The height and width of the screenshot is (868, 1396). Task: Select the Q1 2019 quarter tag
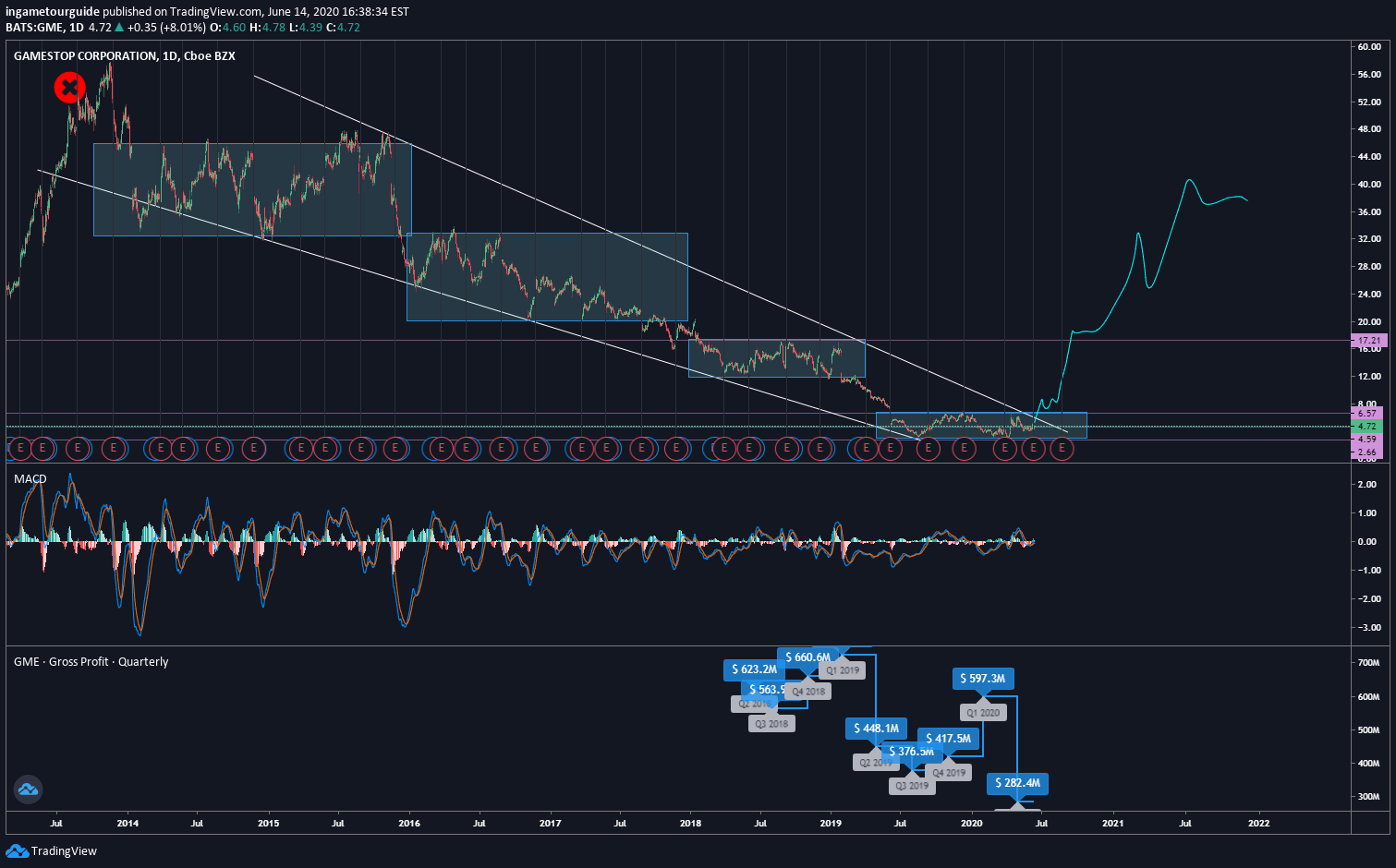click(843, 670)
